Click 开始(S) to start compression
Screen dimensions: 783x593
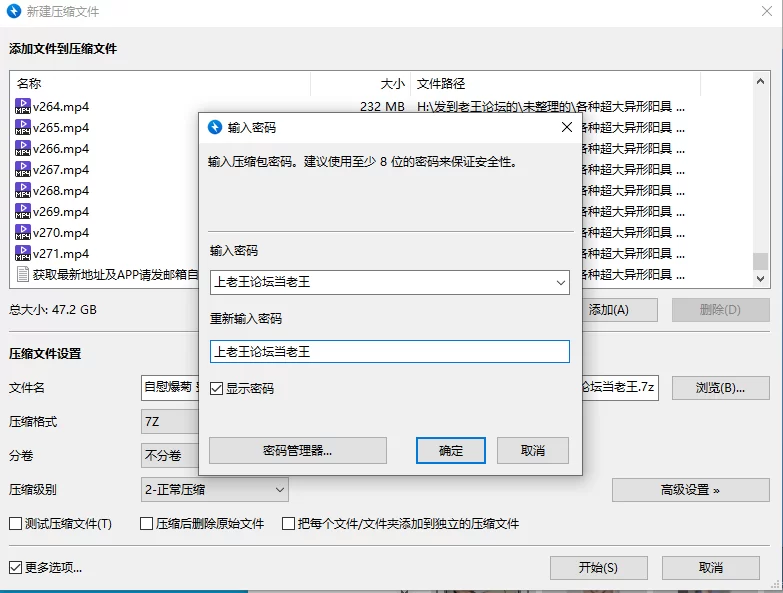[x=599, y=568]
